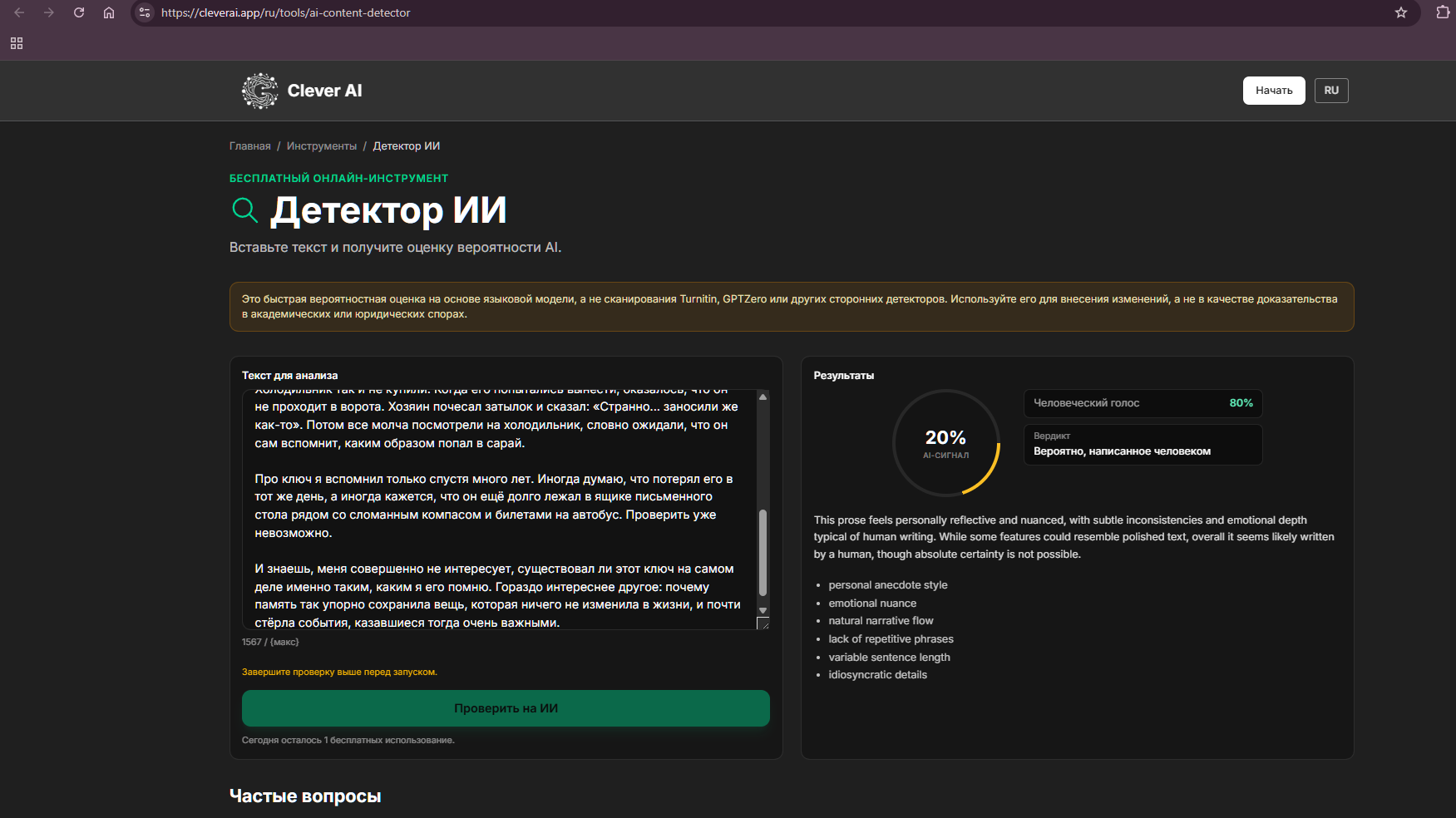The height and width of the screenshot is (818, 1456).
Task: Click the browser forward arrow
Action: tap(49, 12)
